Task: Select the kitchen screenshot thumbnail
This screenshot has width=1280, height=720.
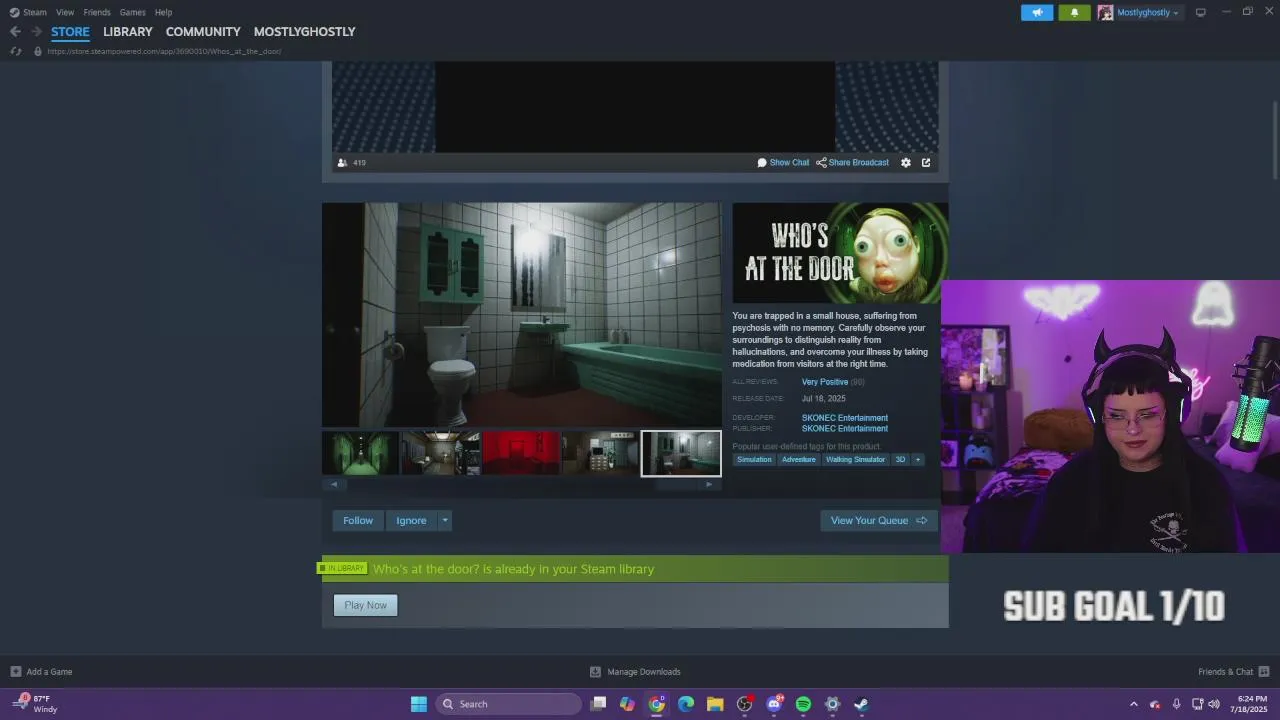Action: 441,454
